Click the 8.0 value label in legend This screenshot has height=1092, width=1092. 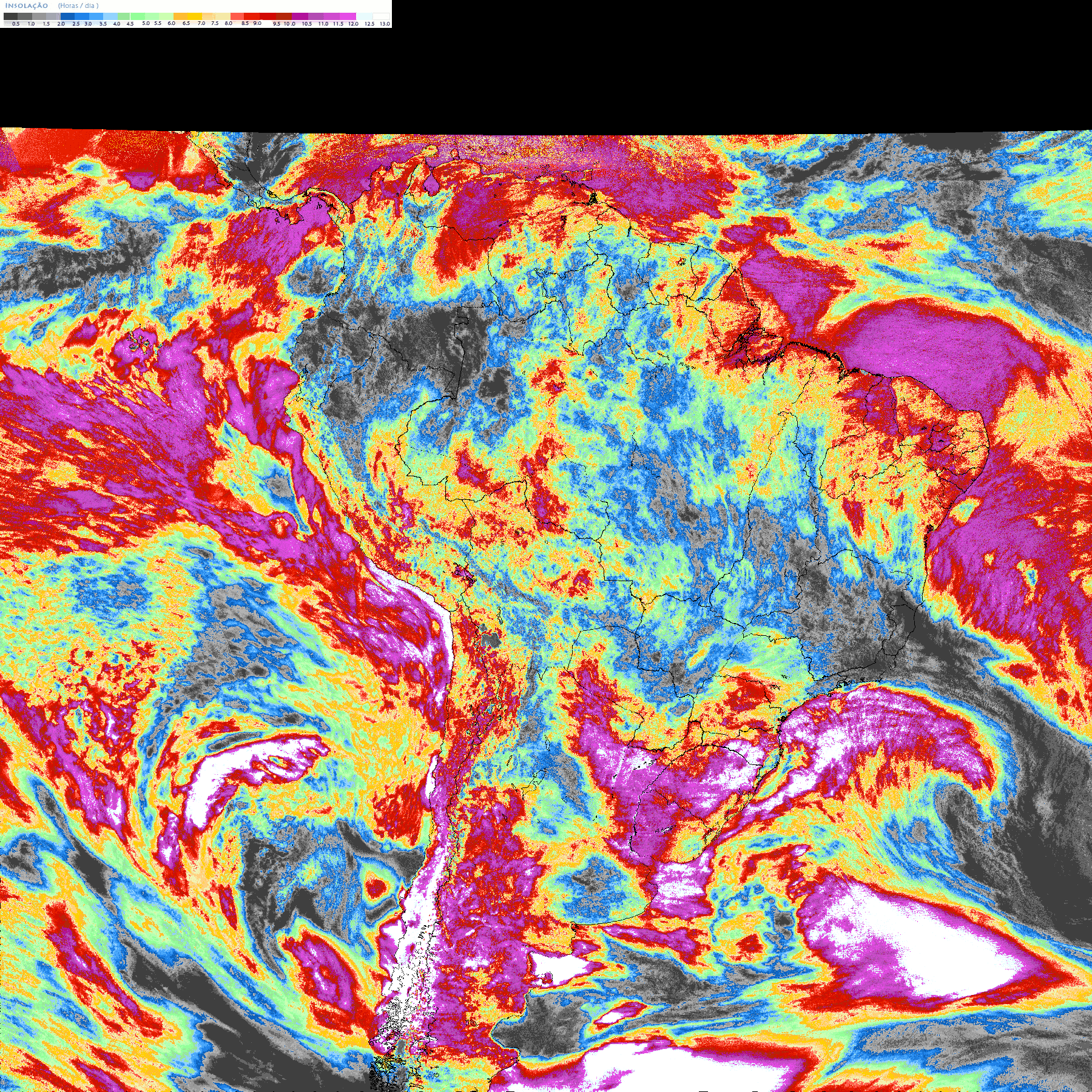228,23
